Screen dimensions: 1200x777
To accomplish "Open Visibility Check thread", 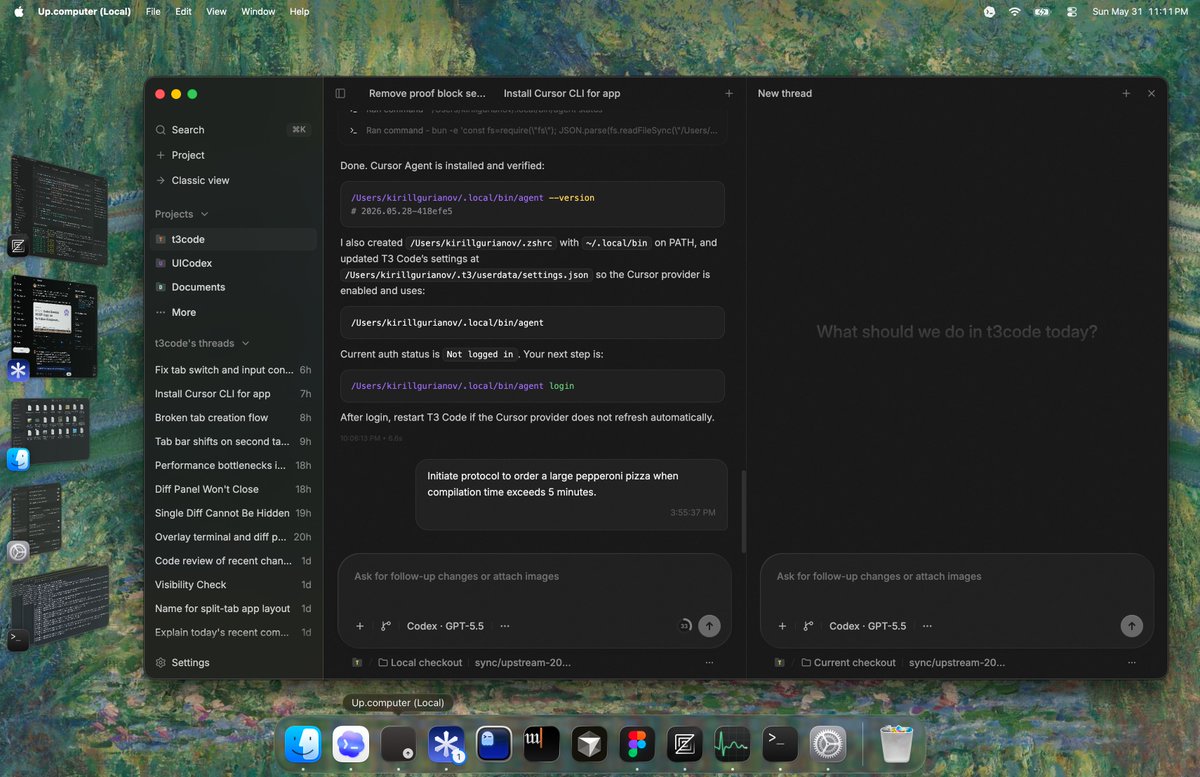I will click(232, 585).
